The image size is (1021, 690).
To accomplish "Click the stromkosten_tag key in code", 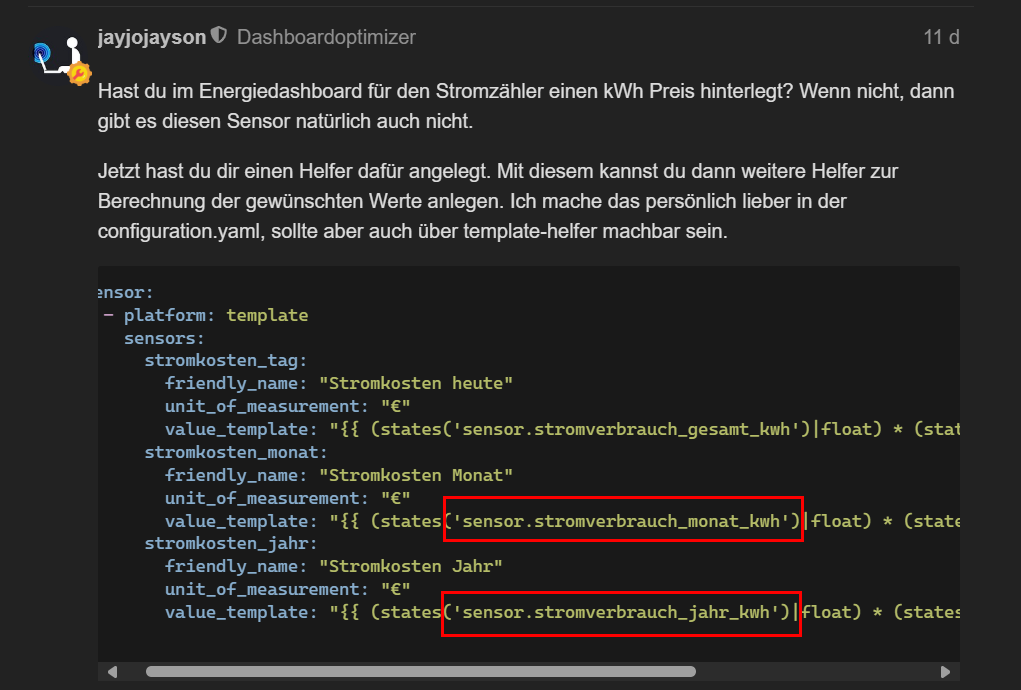I will point(225,360).
